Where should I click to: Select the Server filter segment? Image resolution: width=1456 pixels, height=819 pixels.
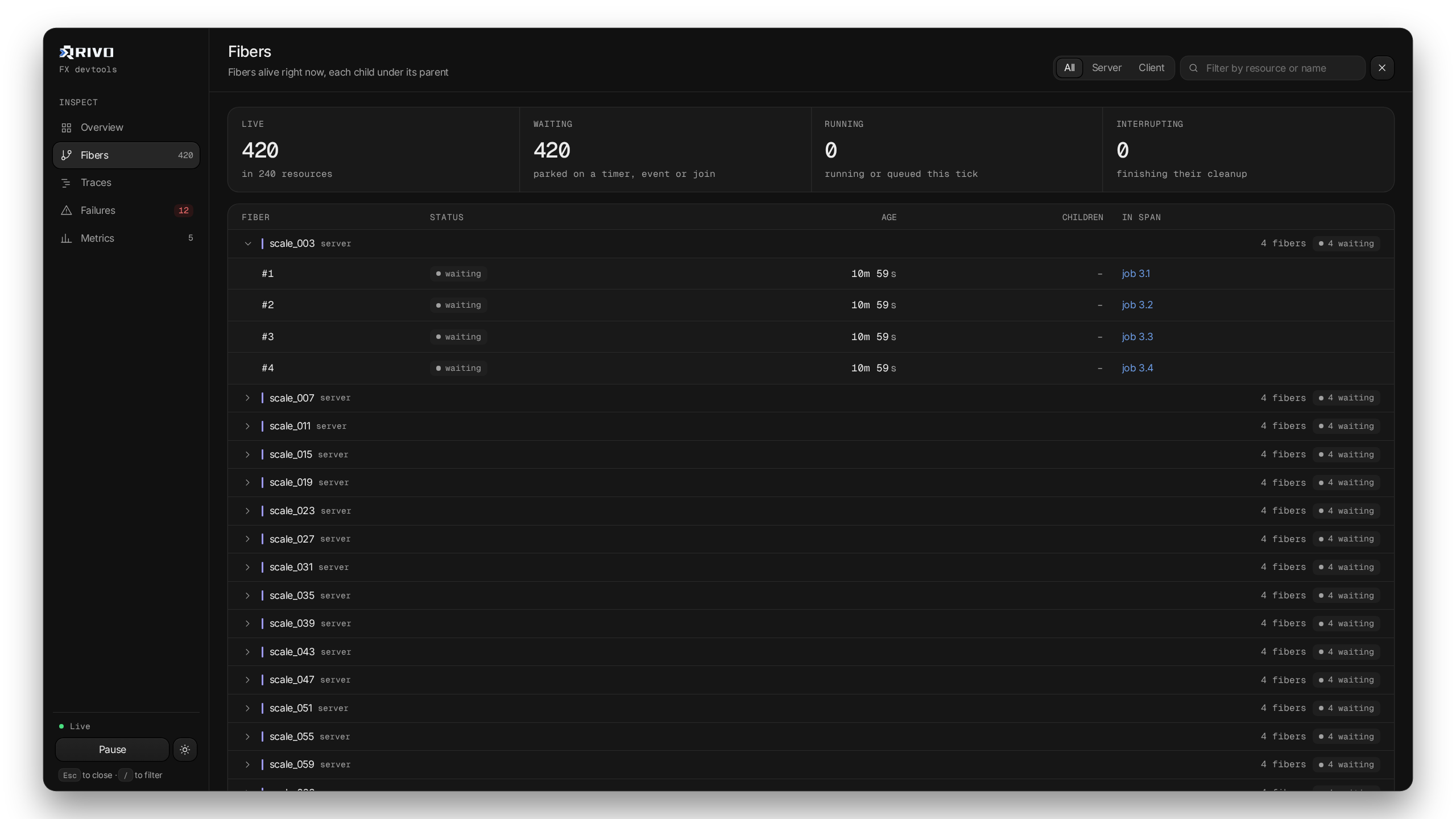point(1107,68)
